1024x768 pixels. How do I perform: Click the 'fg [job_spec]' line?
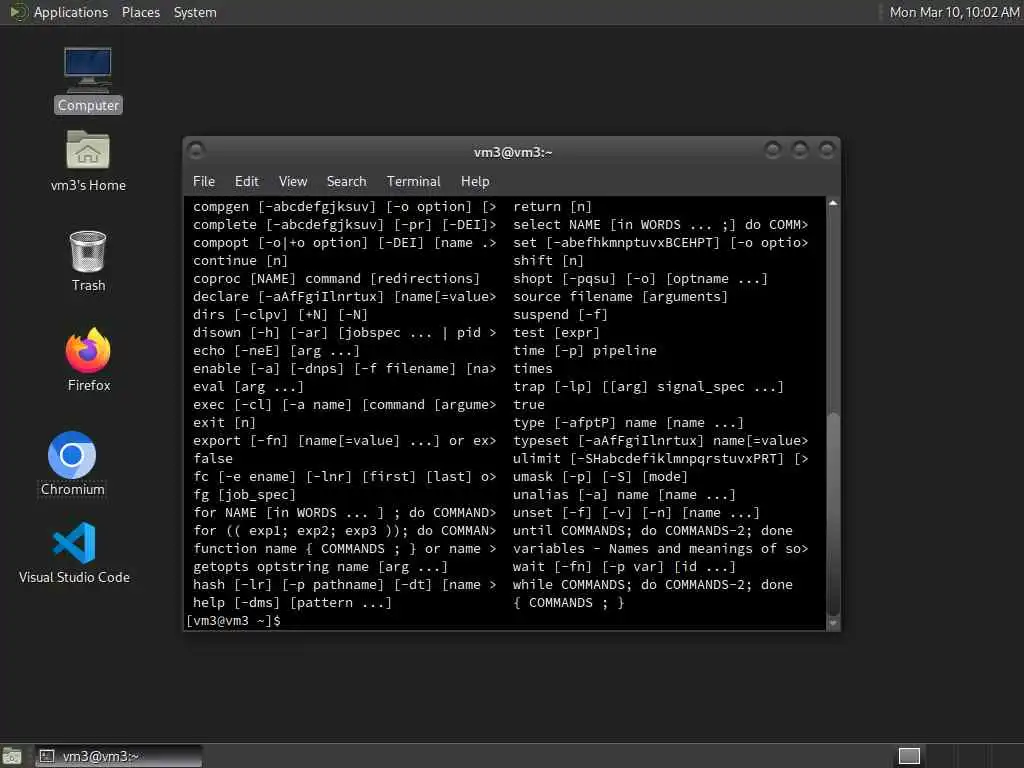tap(244, 494)
